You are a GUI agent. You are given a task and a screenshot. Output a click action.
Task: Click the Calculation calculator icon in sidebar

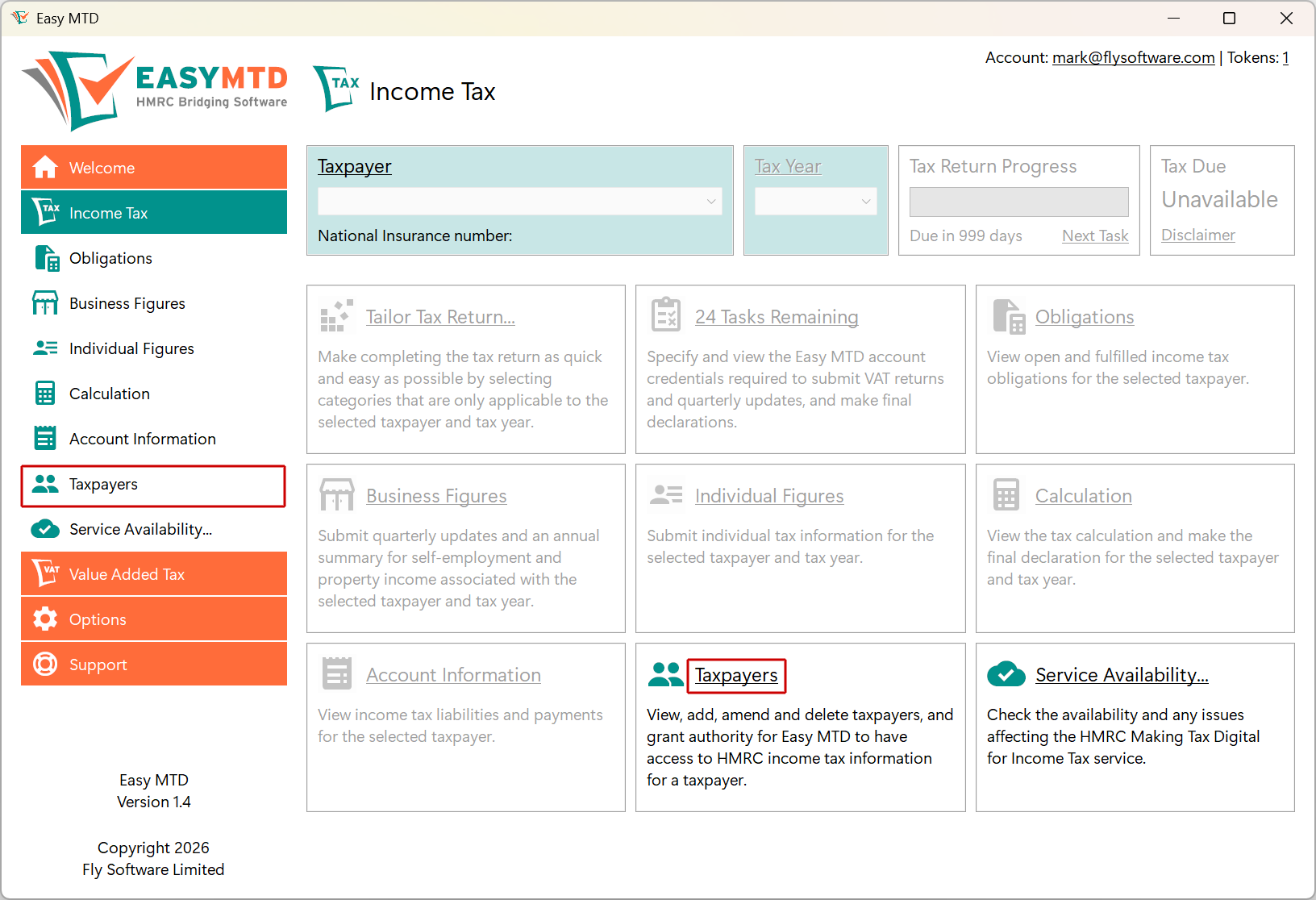pos(45,394)
